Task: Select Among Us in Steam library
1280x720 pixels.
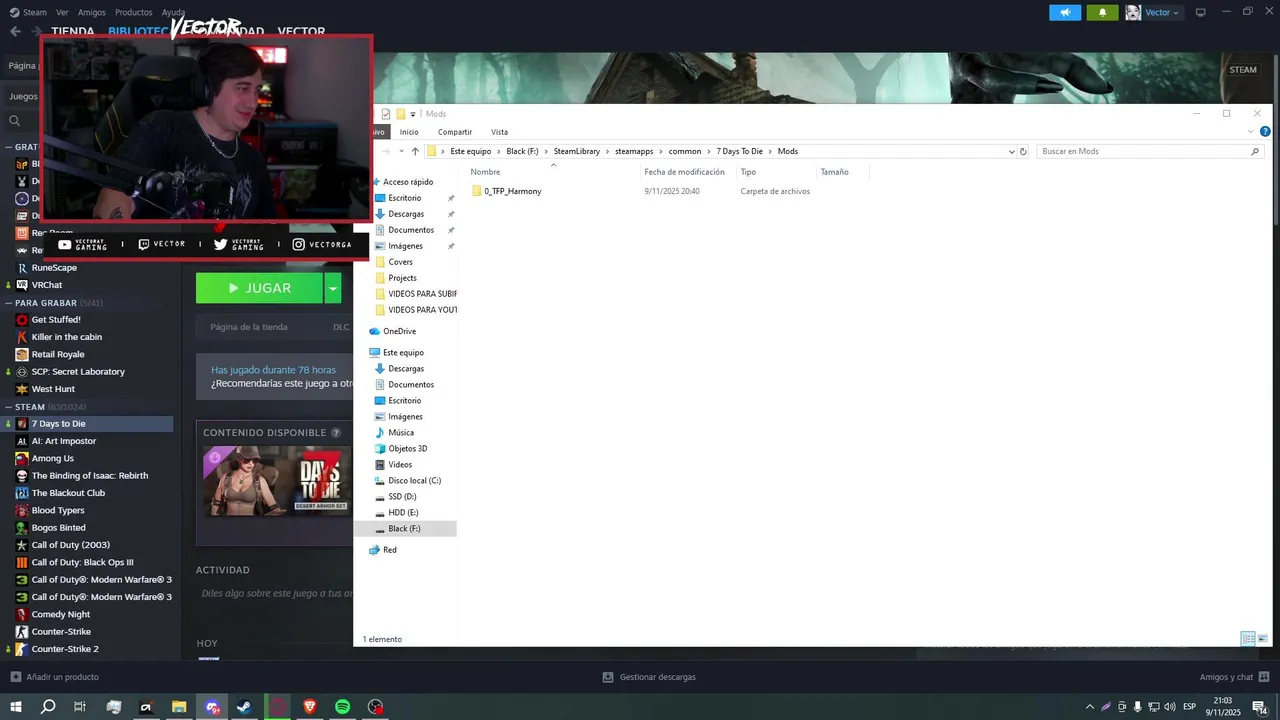Action: 52,458
